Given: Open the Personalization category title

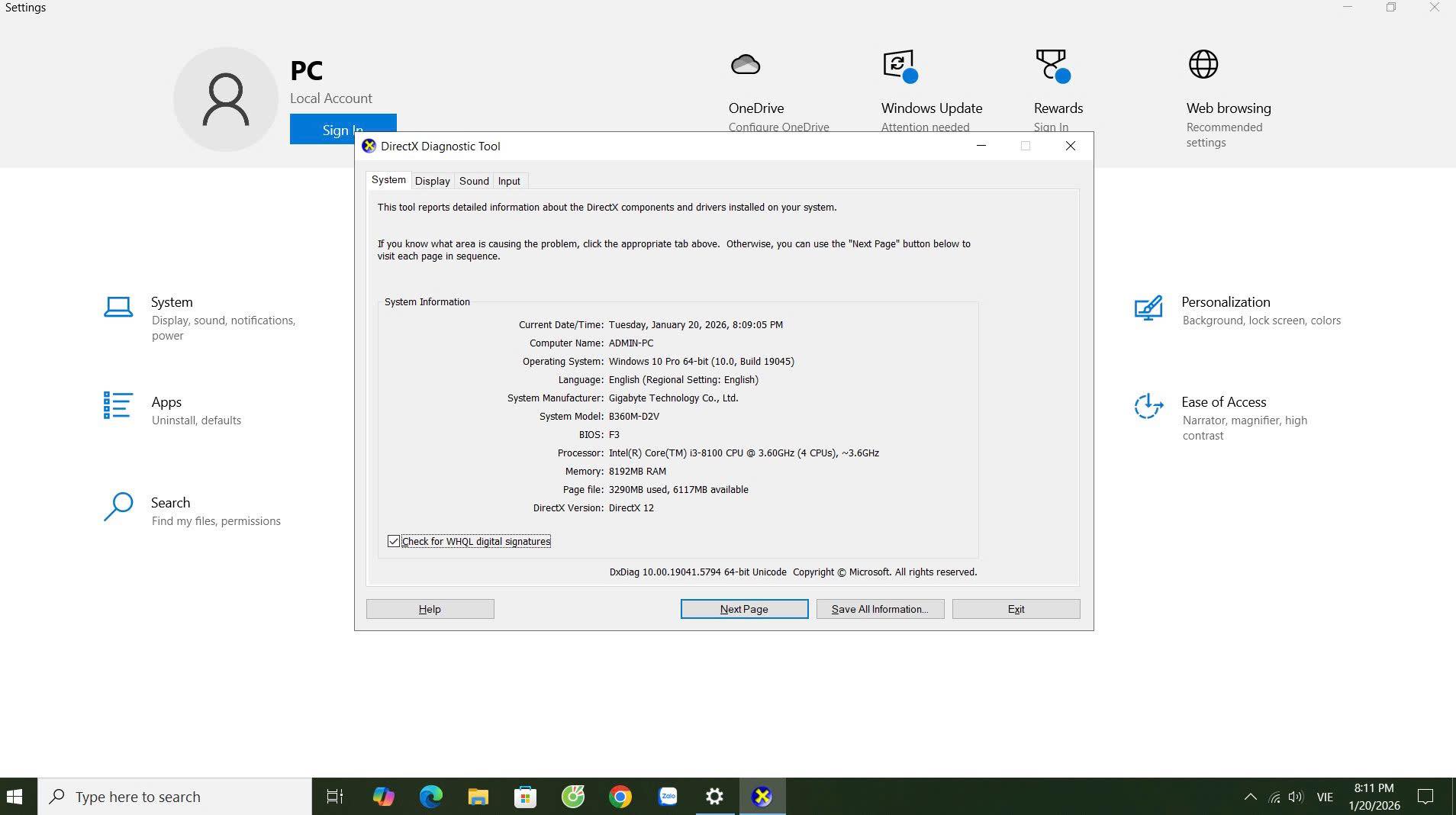Looking at the screenshot, I should tap(1226, 302).
